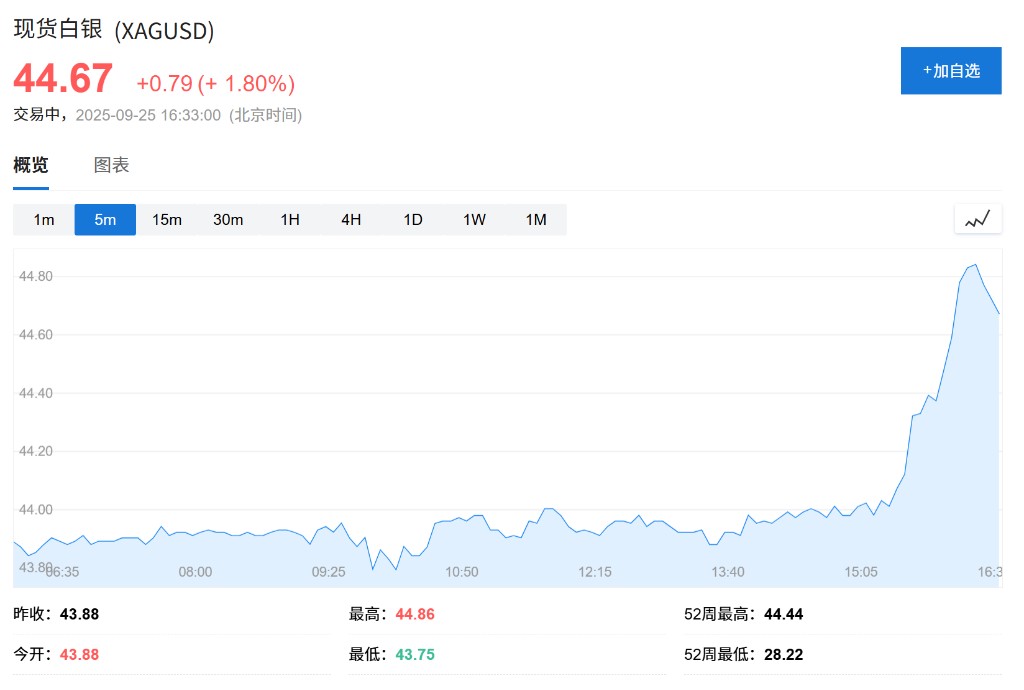Pick the 4H time interval
Viewport: 1024px width, 690px height.
click(351, 220)
